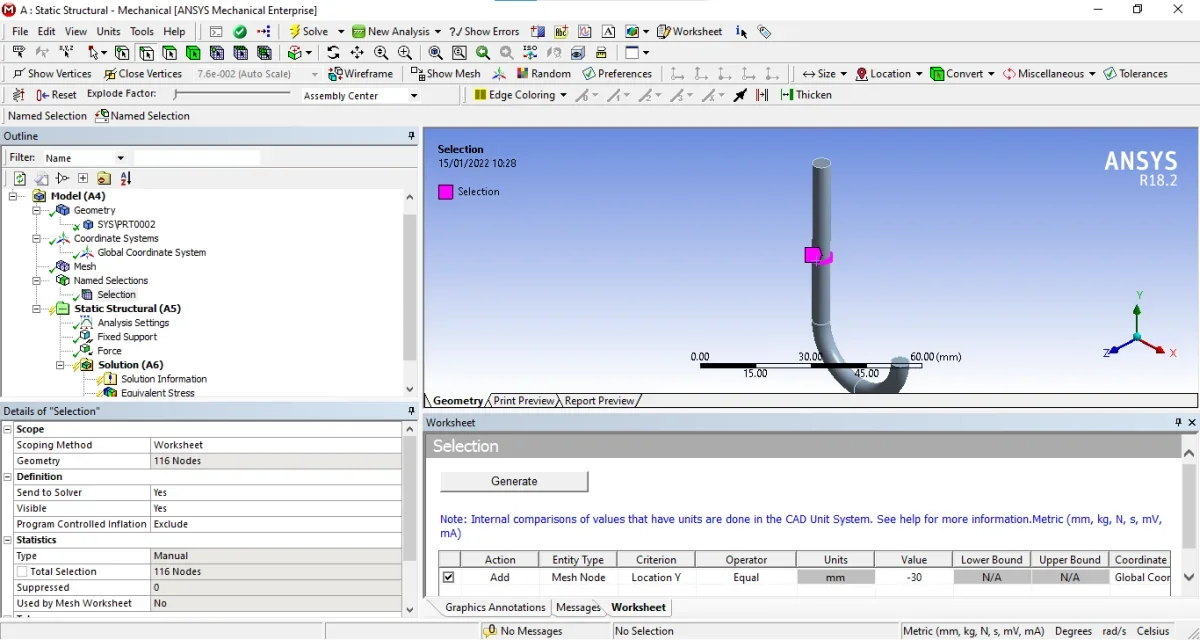The width and height of the screenshot is (1200, 640).
Task: Toggle Wireframe display mode
Action: (361, 74)
